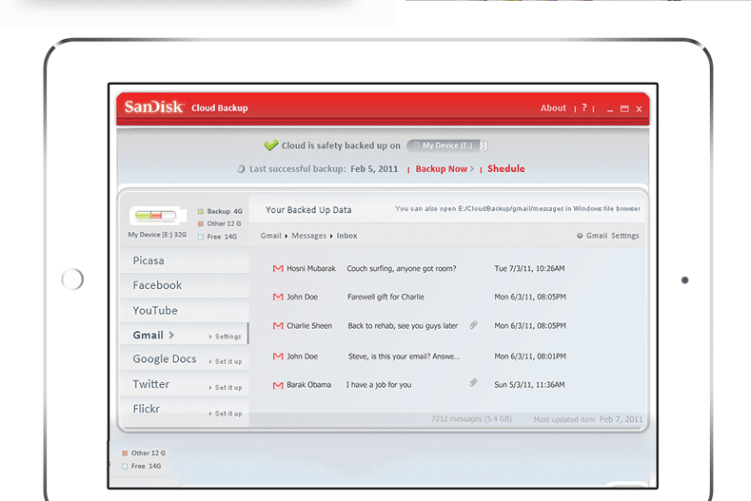Open the Shedule link
The width and height of the screenshot is (751, 501).
coord(506,169)
